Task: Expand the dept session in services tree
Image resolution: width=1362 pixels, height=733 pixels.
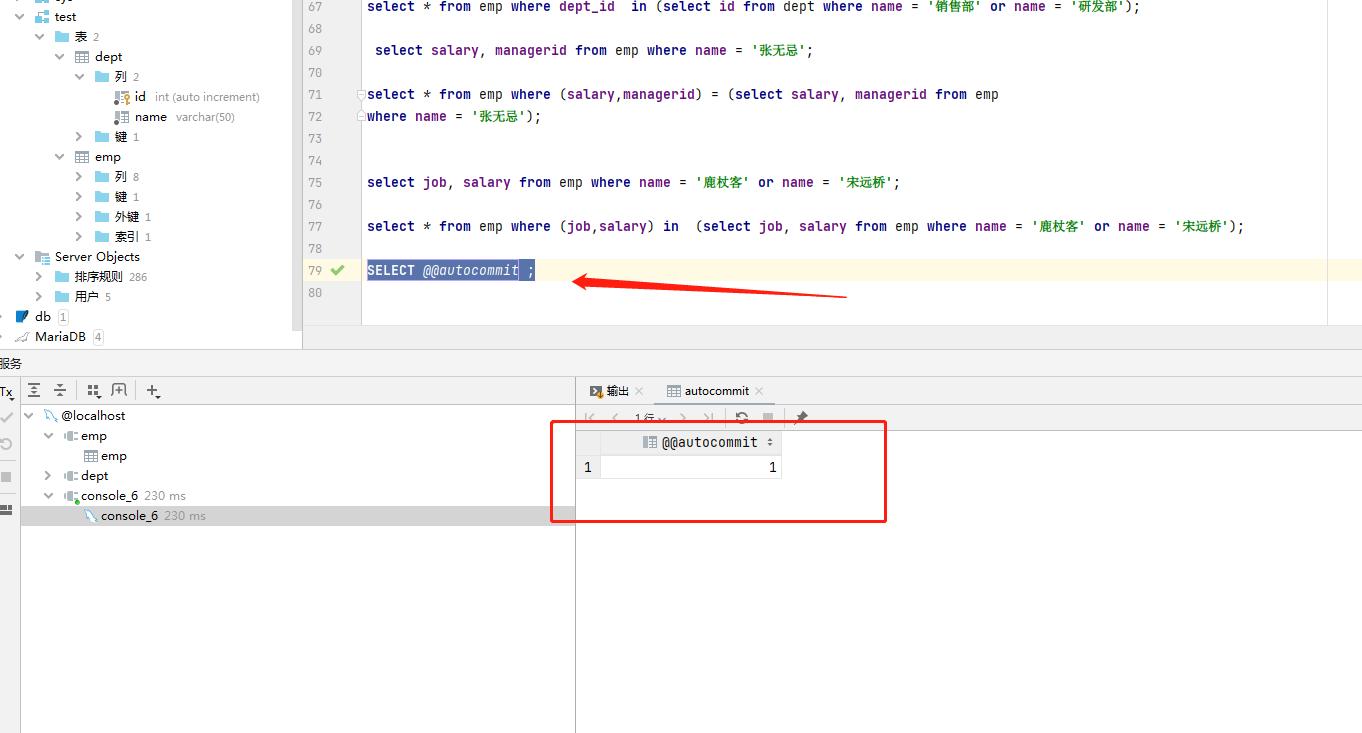Action: tap(48, 476)
